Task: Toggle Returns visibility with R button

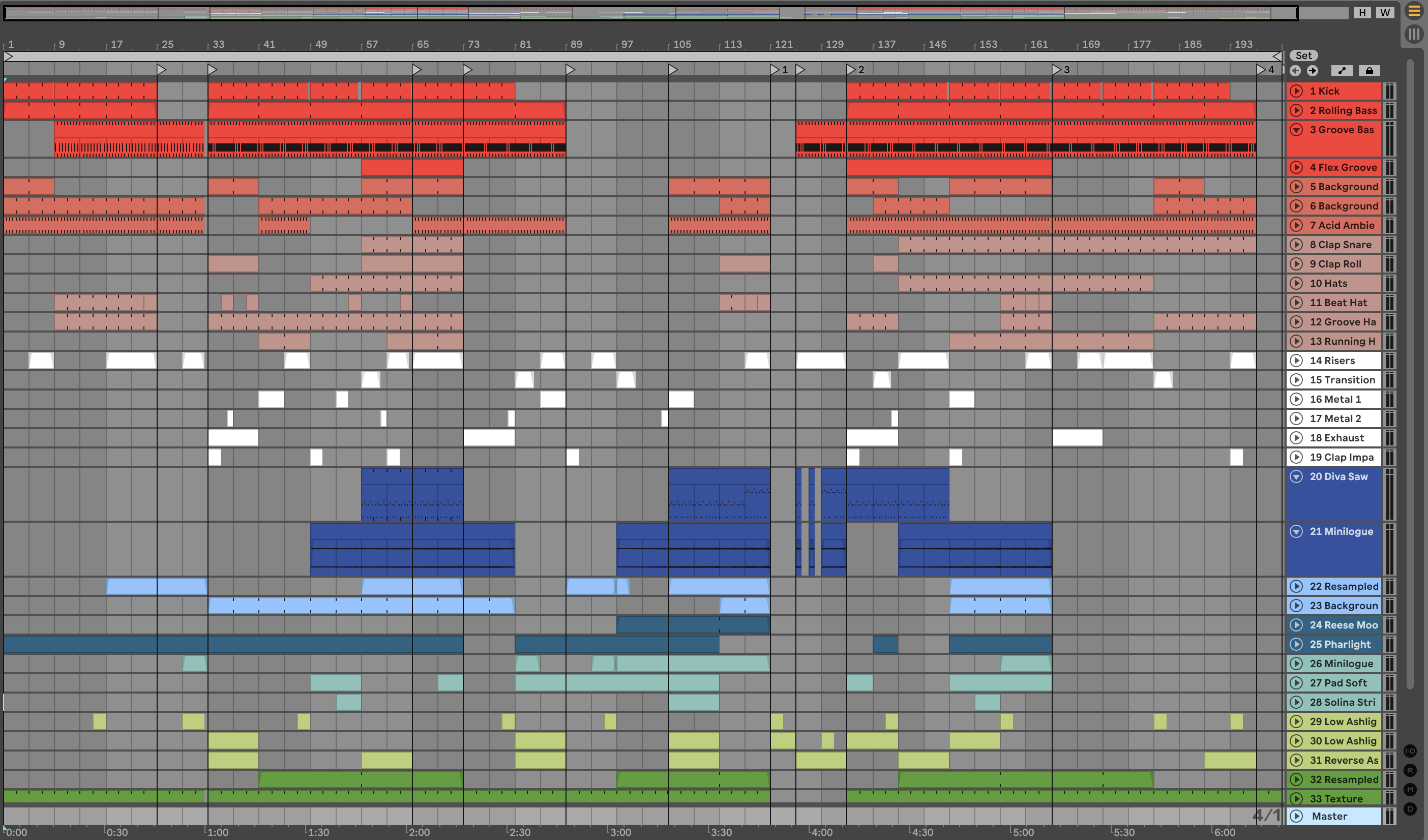Action: [1410, 770]
